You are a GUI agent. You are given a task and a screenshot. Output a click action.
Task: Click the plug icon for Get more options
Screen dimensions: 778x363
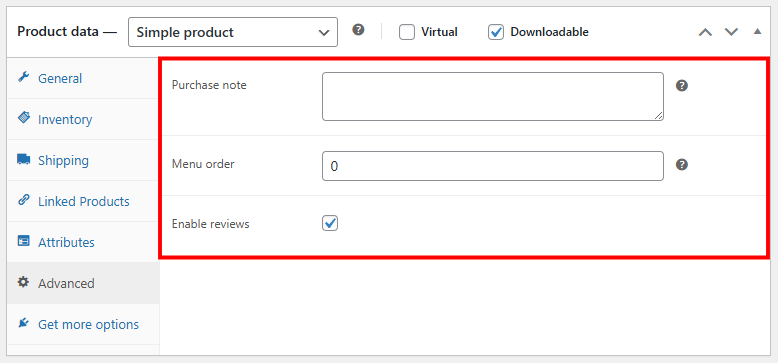[x=23, y=323]
